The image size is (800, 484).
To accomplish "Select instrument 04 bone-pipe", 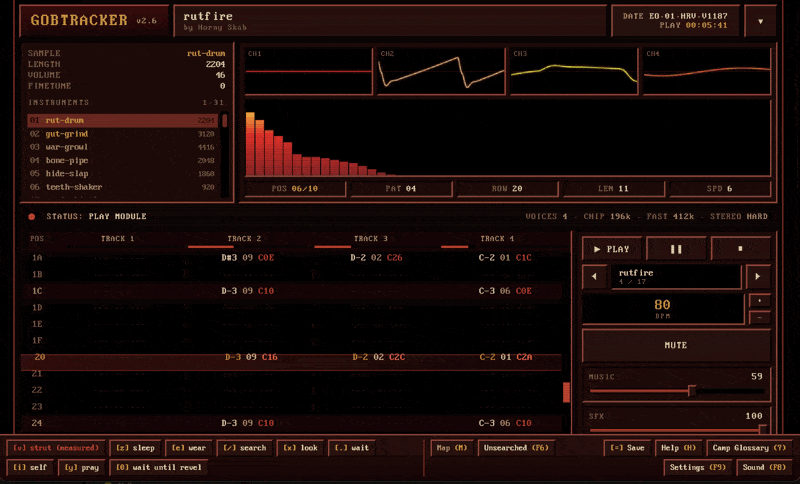I will tap(122, 160).
